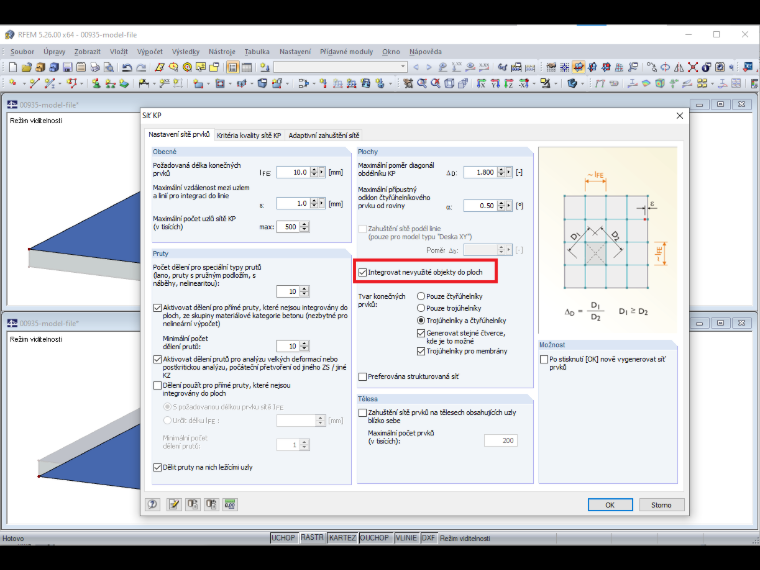Screen dimensions: 760x570
Task: Click the RFEM app icon in title bar
Action: point(9,35)
